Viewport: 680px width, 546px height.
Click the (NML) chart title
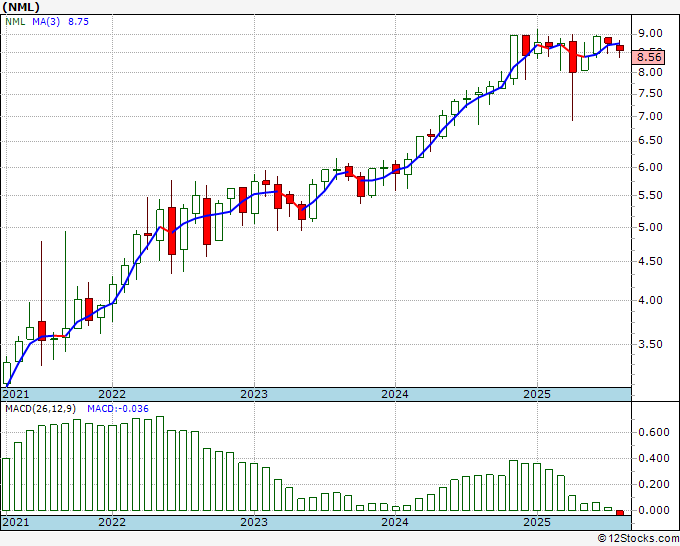pyautogui.click(x=21, y=7)
